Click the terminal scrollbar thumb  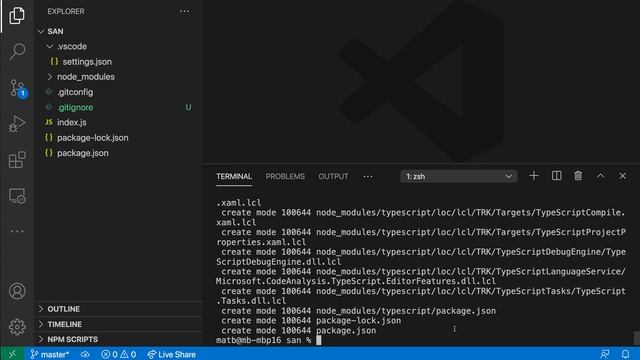tap(636, 338)
